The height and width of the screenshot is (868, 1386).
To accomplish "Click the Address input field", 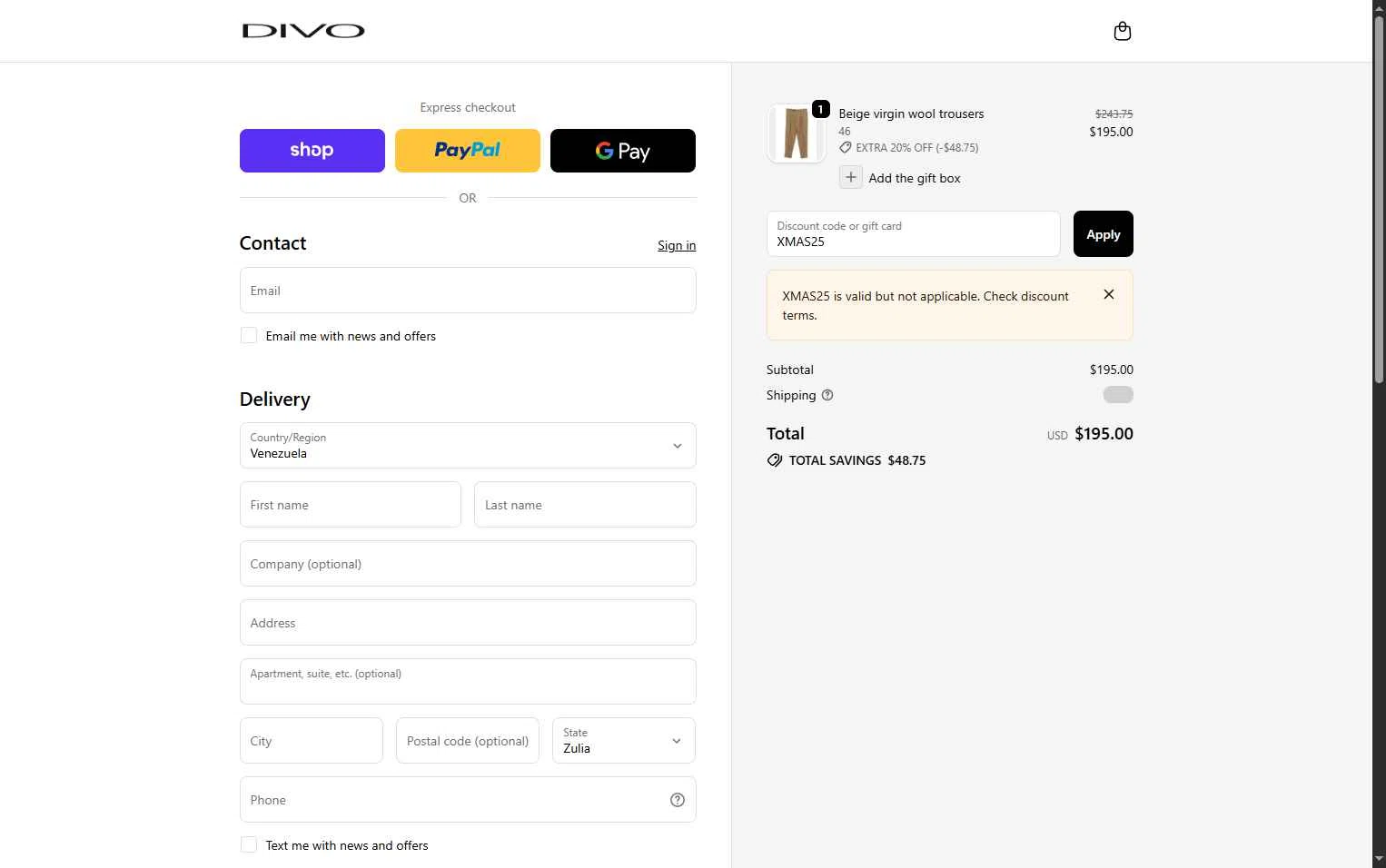I will click(468, 623).
